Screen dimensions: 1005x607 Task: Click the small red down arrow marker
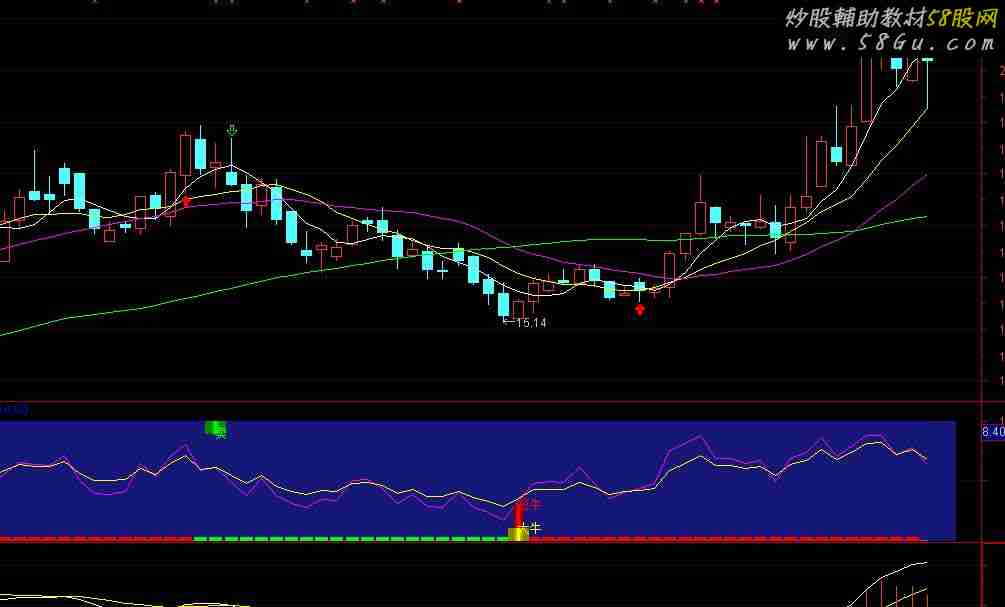(x=186, y=203)
